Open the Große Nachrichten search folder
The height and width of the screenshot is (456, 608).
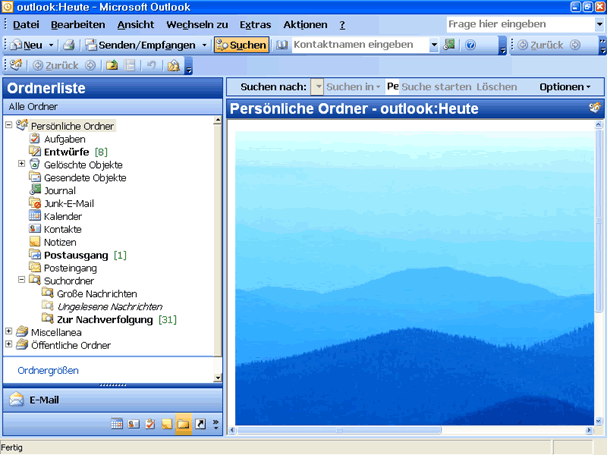[x=97, y=294]
